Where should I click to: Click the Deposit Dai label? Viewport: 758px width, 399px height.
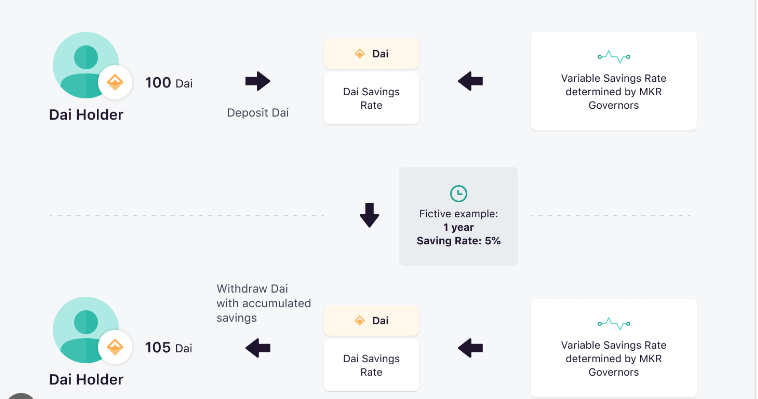pos(258,113)
